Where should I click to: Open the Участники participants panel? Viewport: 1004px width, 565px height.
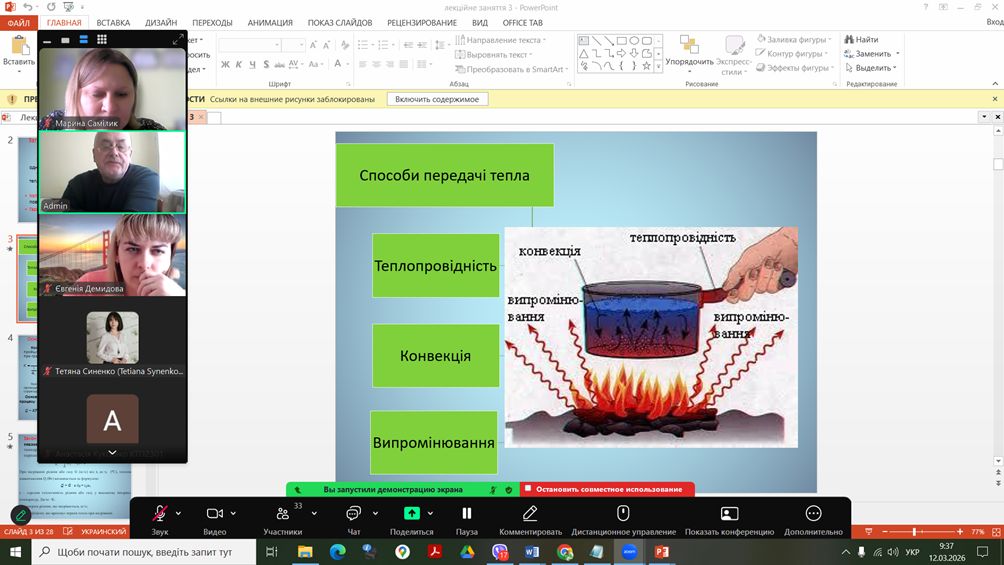(x=283, y=514)
